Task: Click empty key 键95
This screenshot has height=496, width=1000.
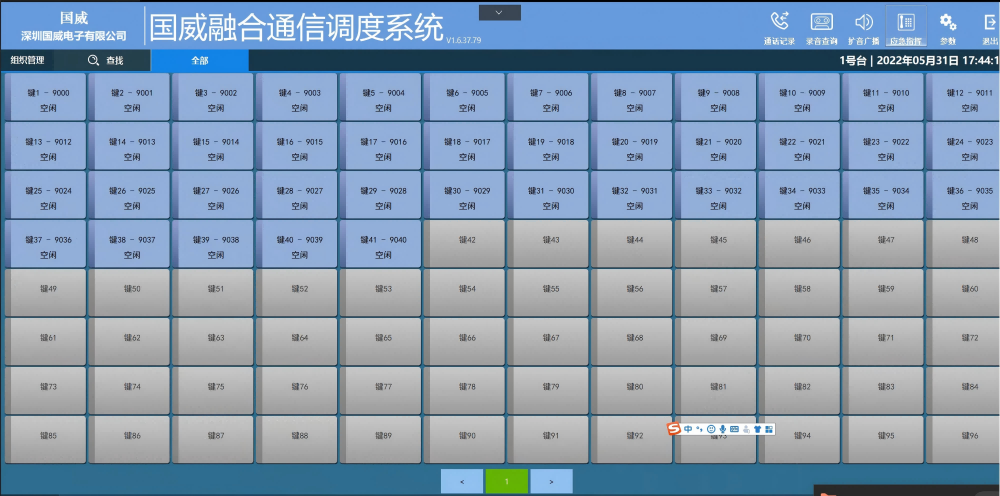Action: [883, 441]
